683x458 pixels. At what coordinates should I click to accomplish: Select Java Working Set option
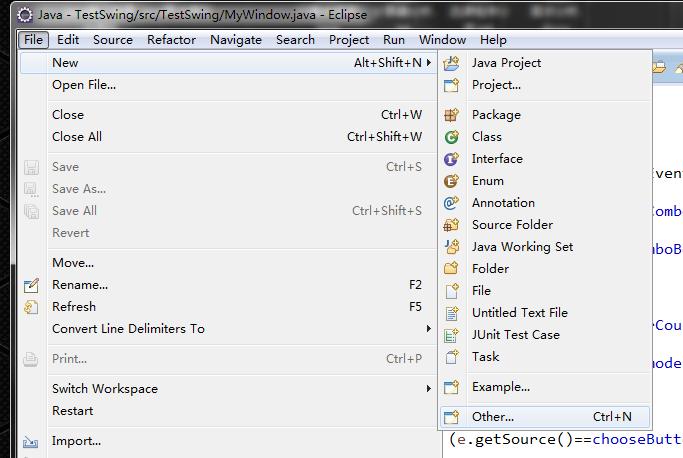click(522, 247)
